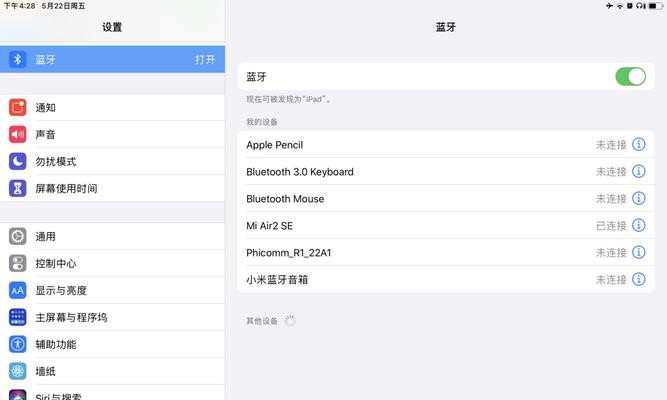Connect to Bluetooth Mouse
The width and height of the screenshot is (667, 400).
[x=446, y=198]
